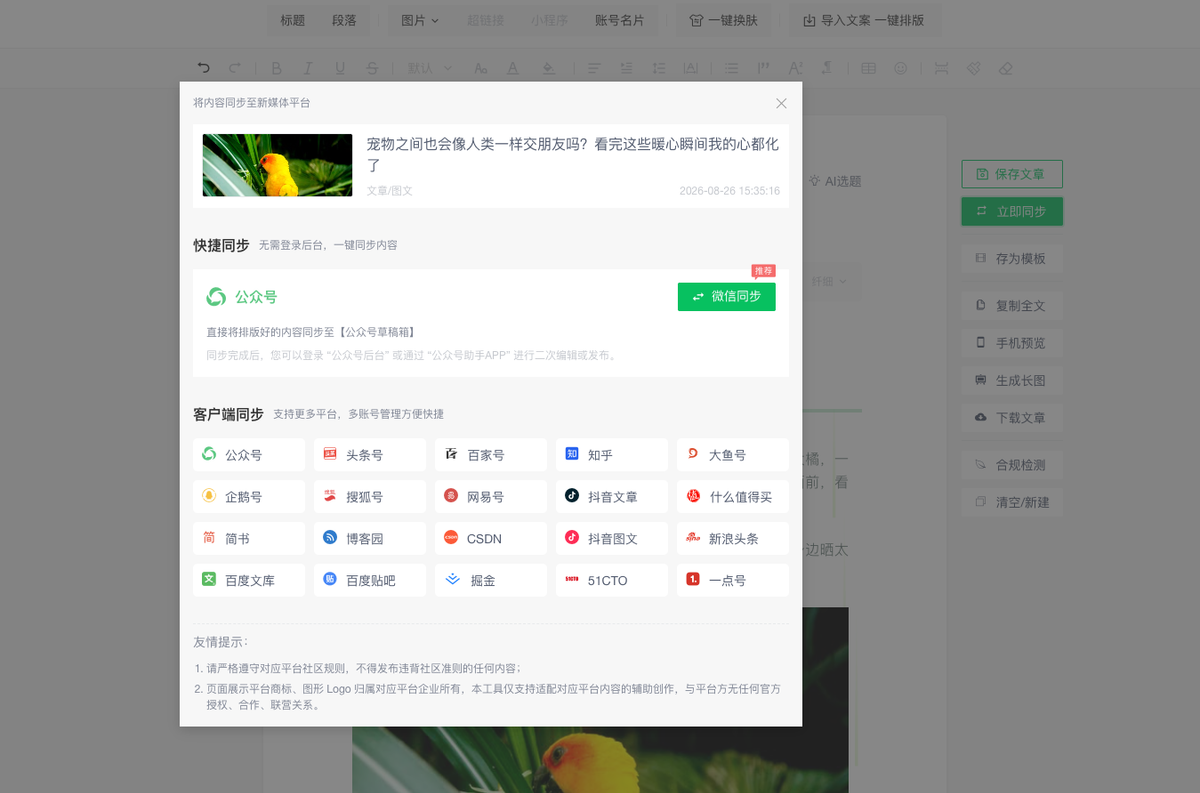Click 复制全文 in the sidebar
The width and height of the screenshot is (1200, 793).
1012,306
